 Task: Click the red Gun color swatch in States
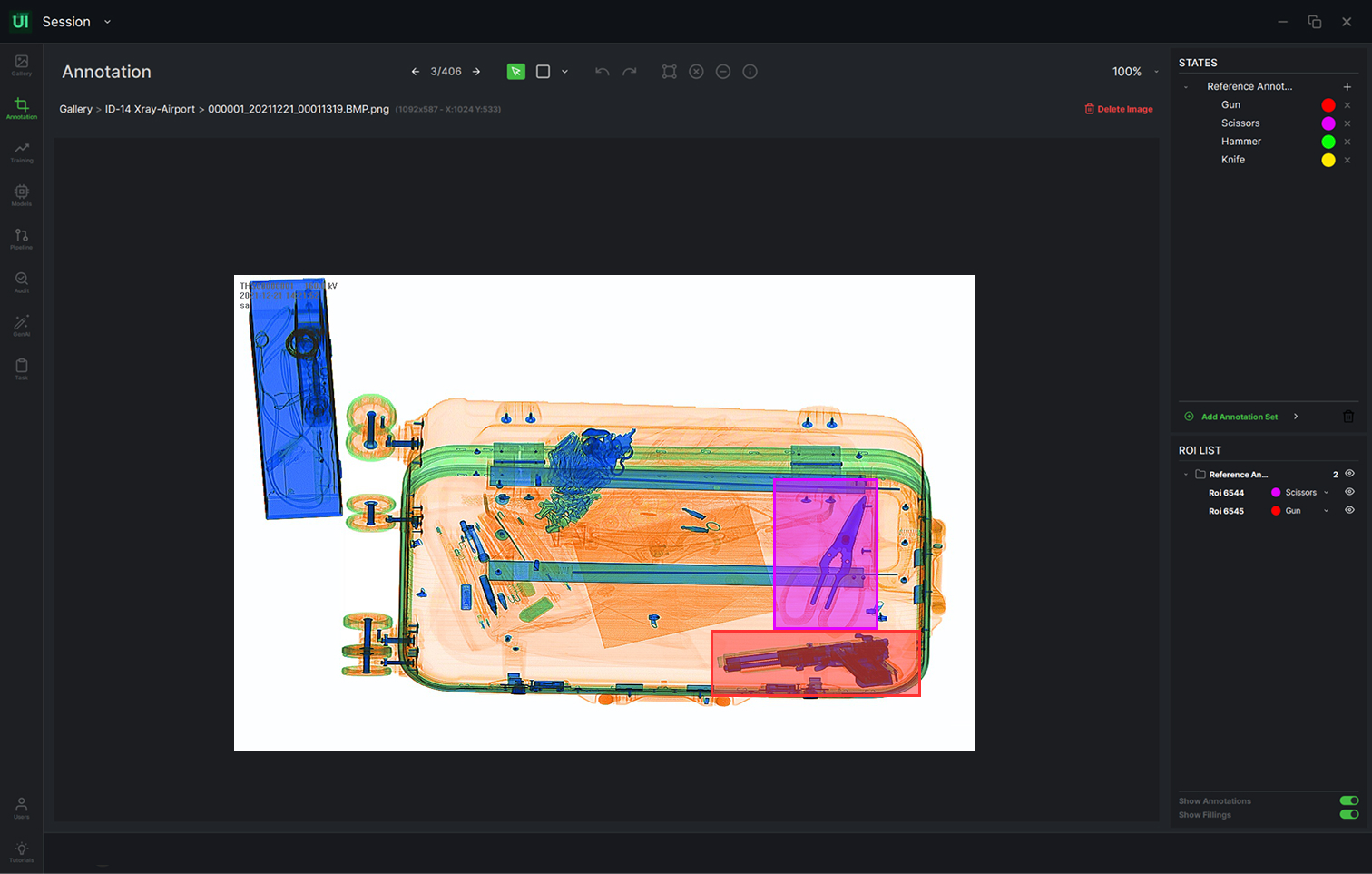(x=1328, y=105)
